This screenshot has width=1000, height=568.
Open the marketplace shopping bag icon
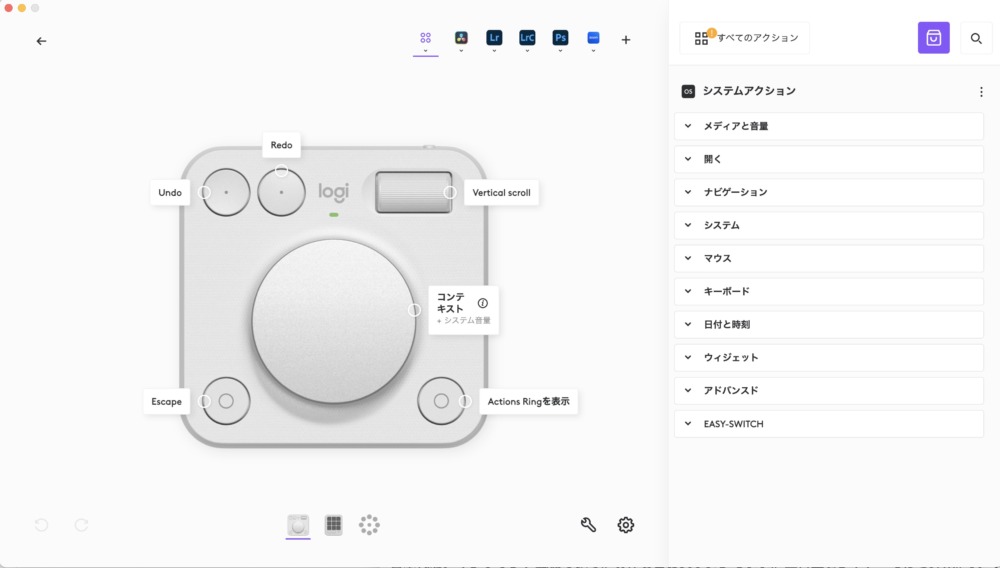pyautogui.click(x=933, y=38)
